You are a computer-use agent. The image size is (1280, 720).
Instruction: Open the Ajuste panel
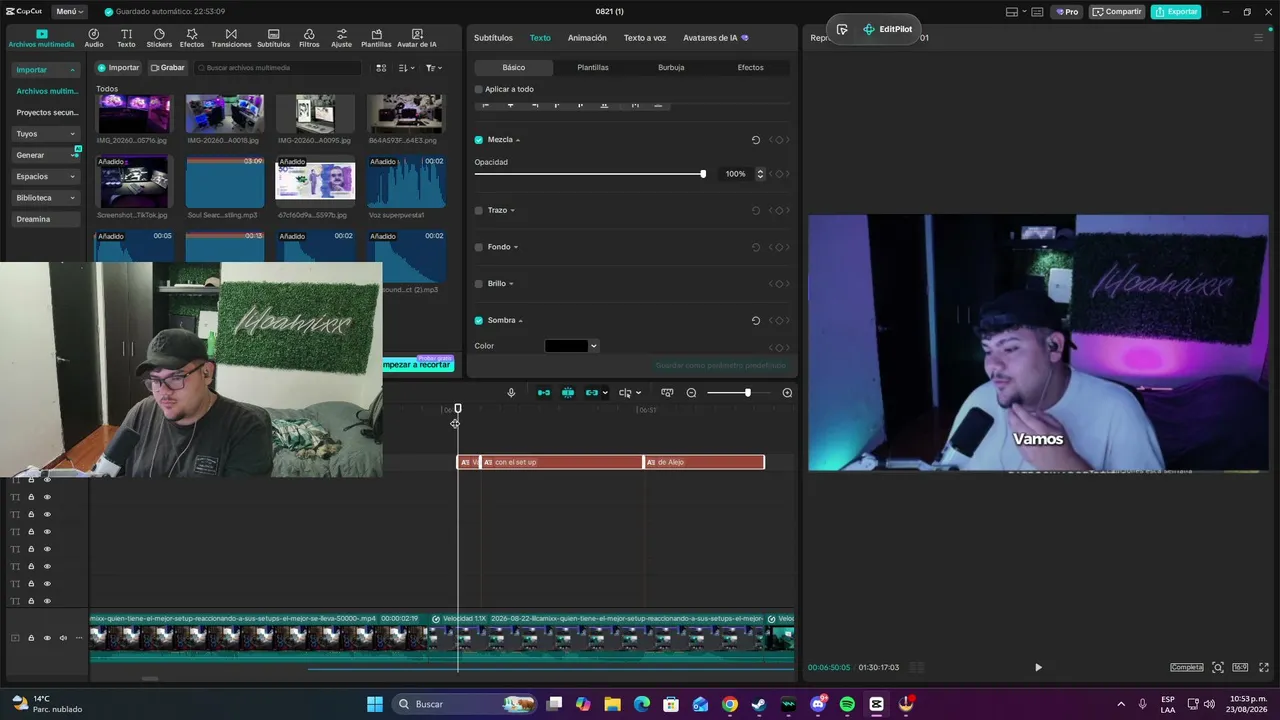[342, 39]
